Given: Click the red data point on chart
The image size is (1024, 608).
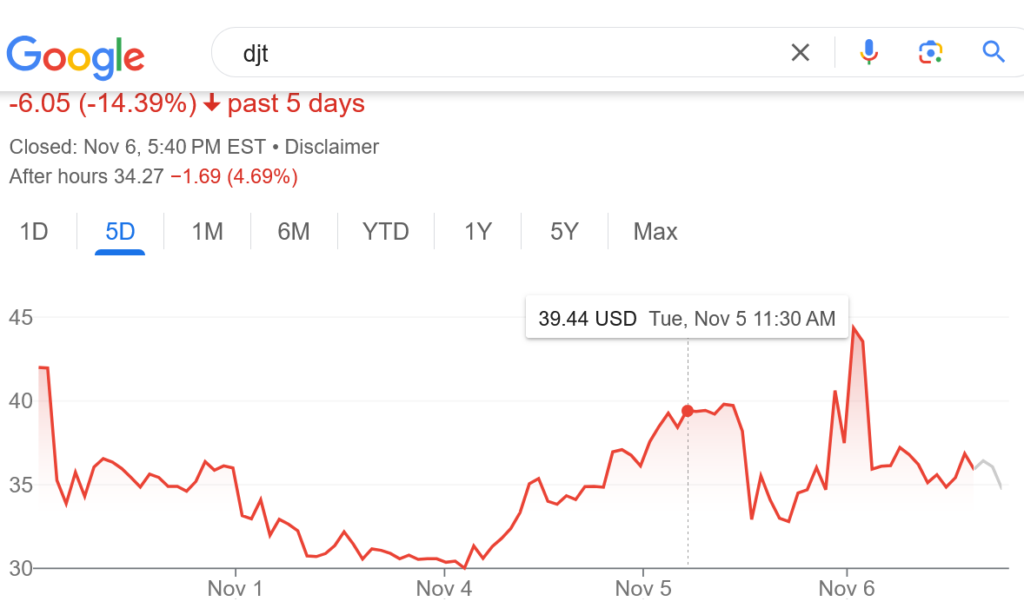Looking at the screenshot, I should point(687,411).
